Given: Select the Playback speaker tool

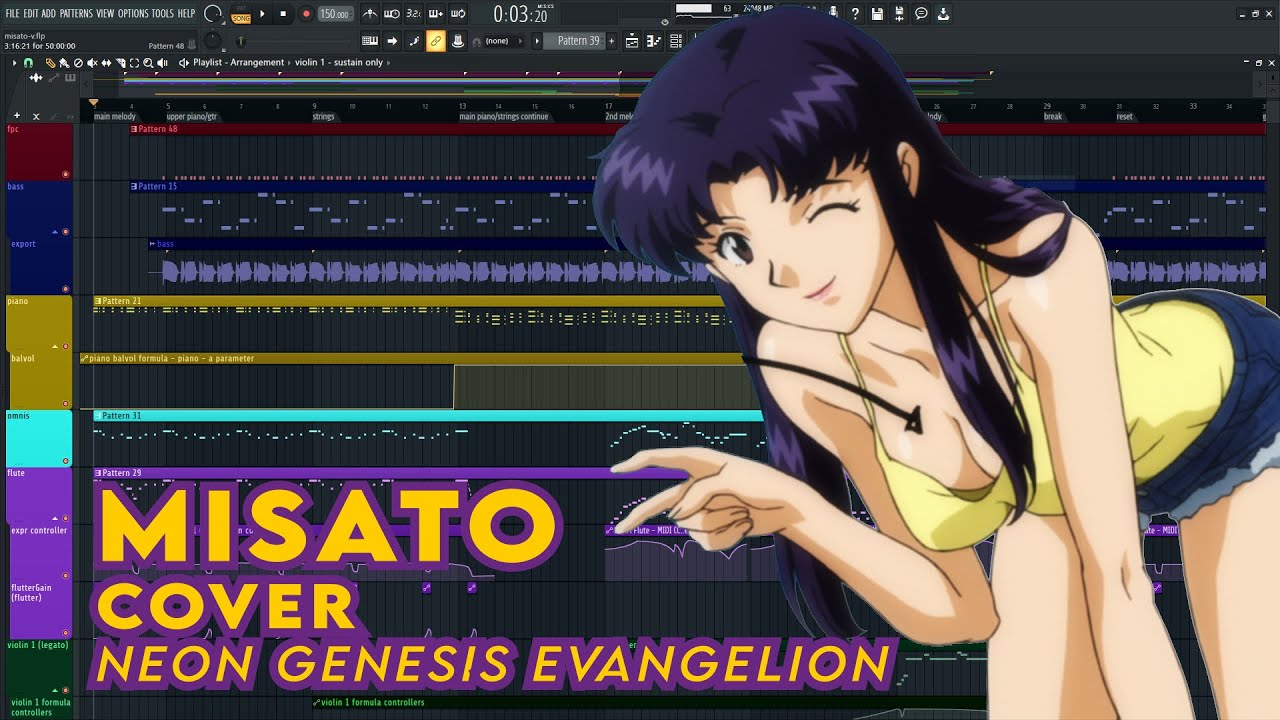Looking at the screenshot, I should tap(162, 62).
